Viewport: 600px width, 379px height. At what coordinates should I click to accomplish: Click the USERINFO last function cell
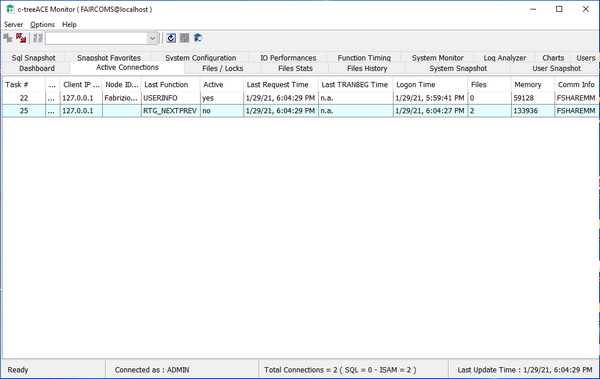click(171, 98)
